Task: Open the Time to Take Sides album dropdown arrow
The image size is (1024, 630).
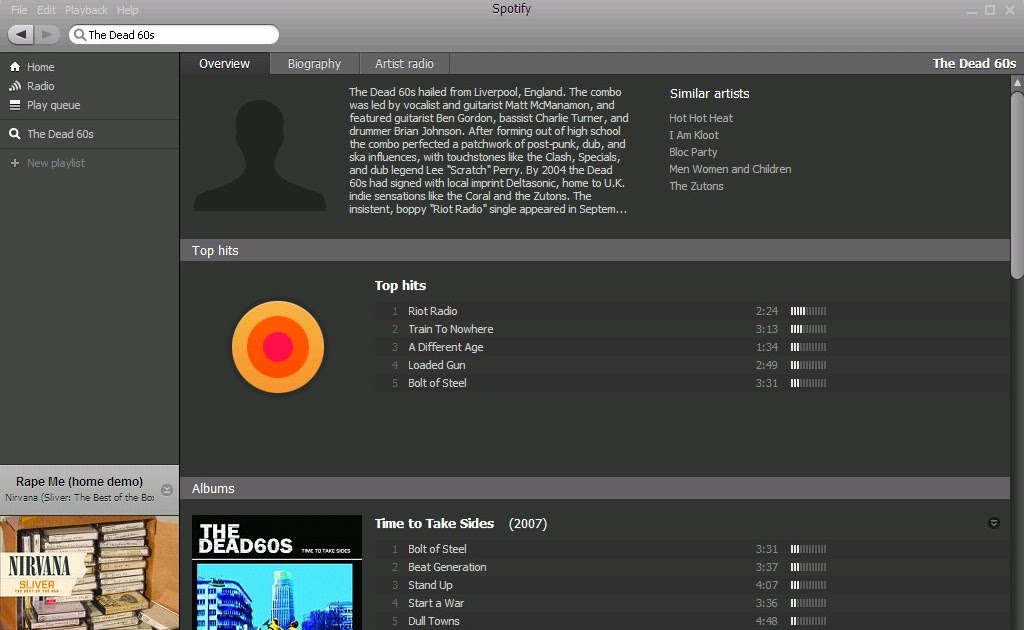Action: (x=993, y=523)
